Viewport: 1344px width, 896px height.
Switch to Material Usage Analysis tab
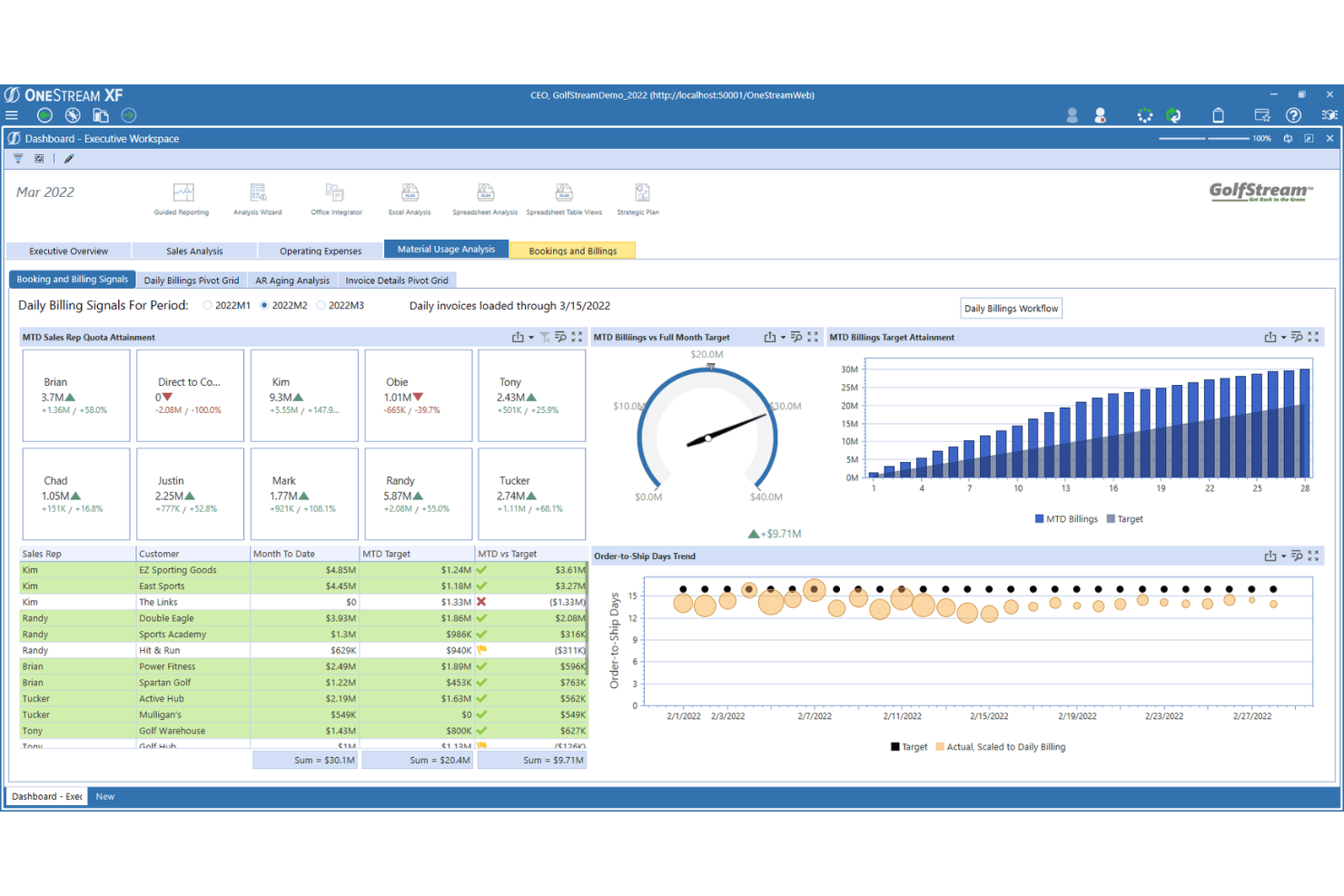click(x=446, y=249)
